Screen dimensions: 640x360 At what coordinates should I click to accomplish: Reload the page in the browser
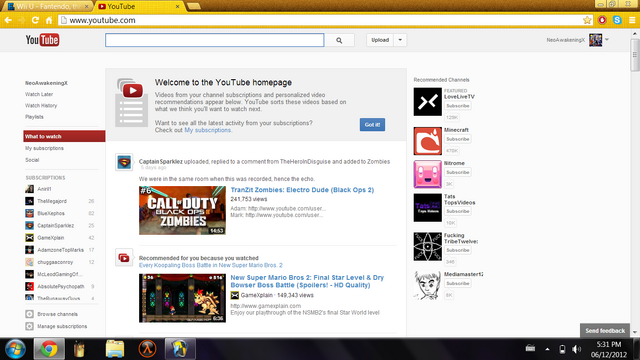(x=35, y=20)
